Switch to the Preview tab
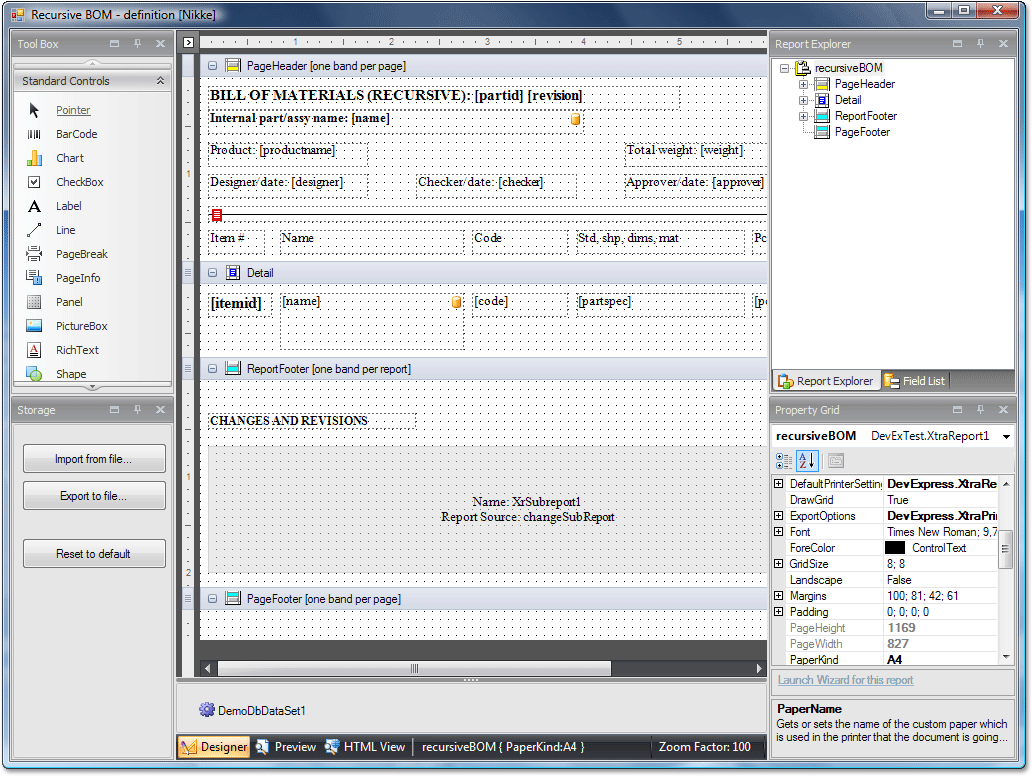Screen dimensions: 1032x776 (x=286, y=746)
